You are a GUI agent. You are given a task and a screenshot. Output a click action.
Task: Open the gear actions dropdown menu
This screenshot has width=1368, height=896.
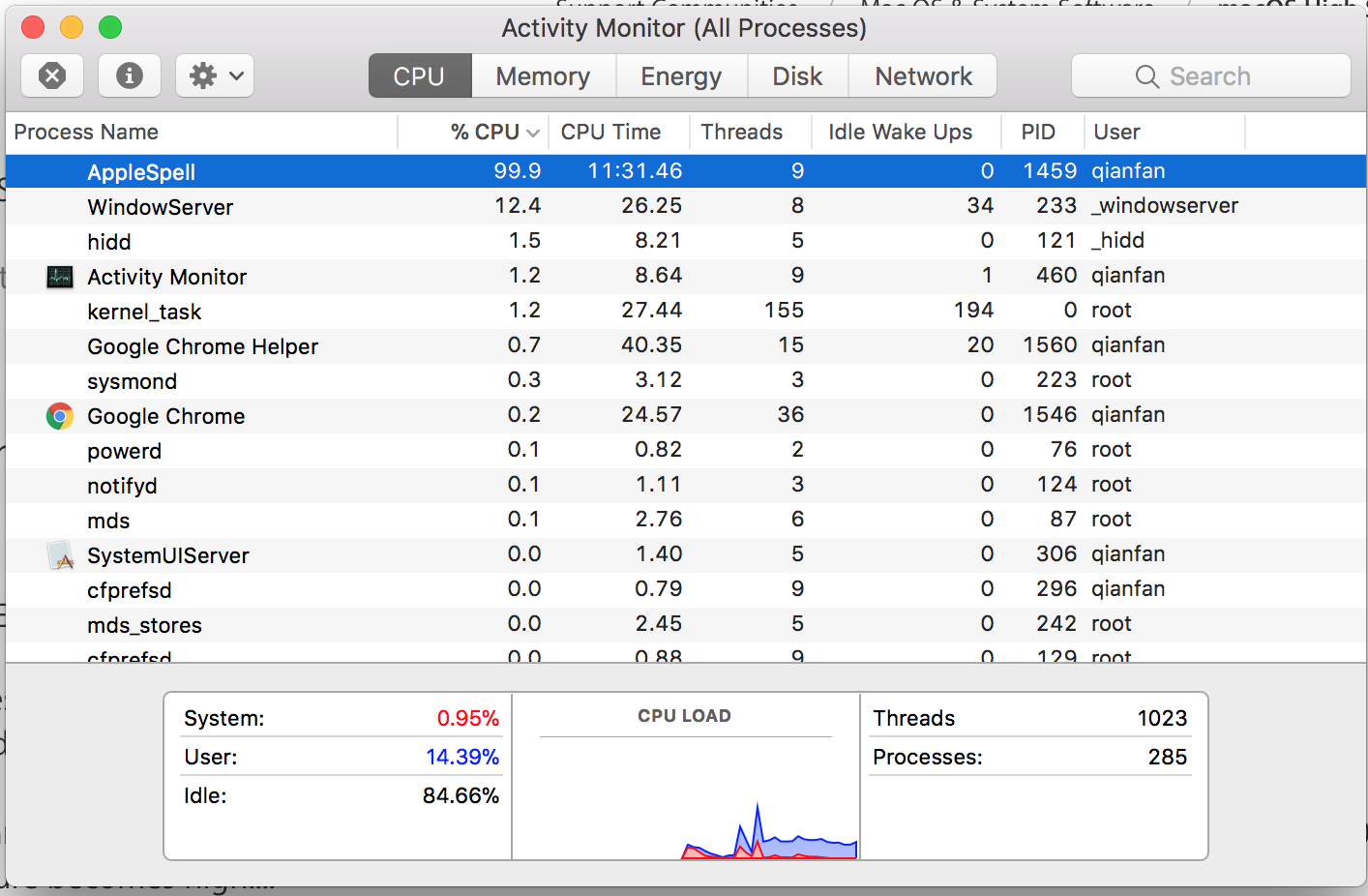(x=215, y=75)
